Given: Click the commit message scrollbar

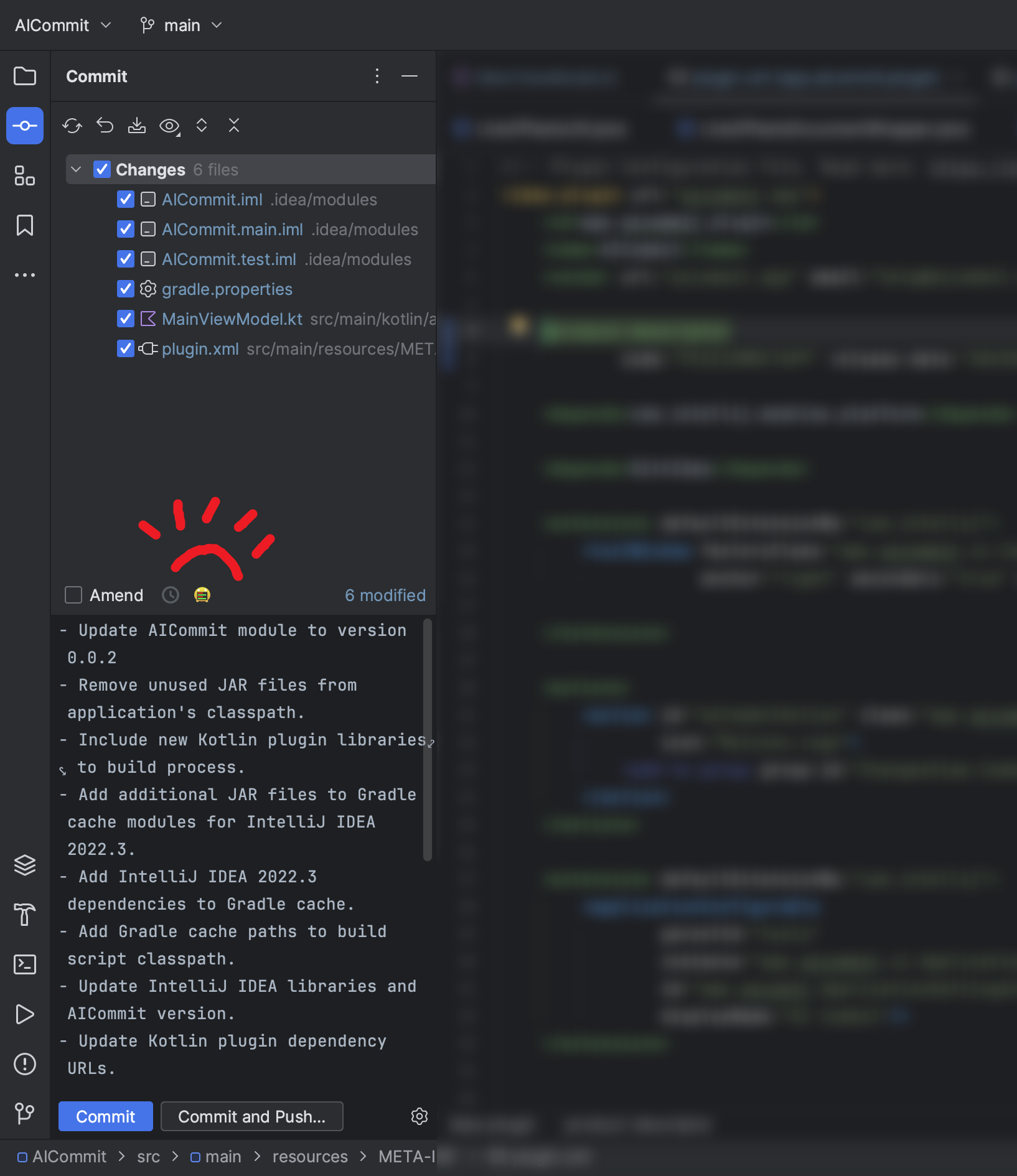Looking at the screenshot, I should point(428,740).
